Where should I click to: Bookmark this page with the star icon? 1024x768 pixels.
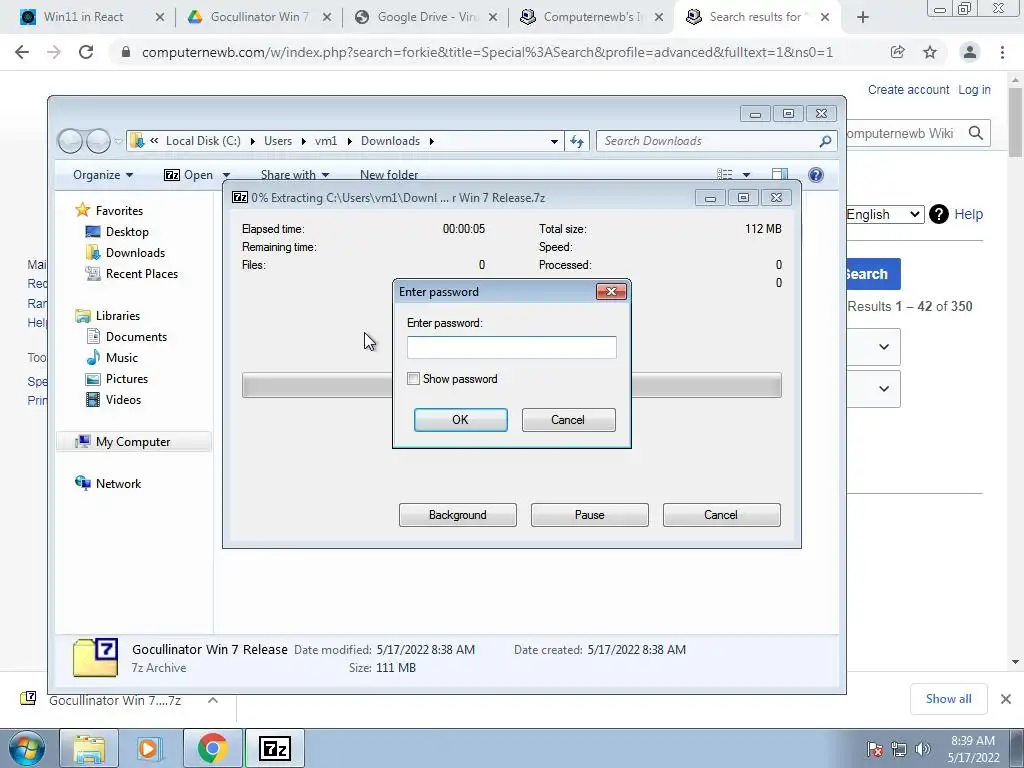[x=930, y=52]
